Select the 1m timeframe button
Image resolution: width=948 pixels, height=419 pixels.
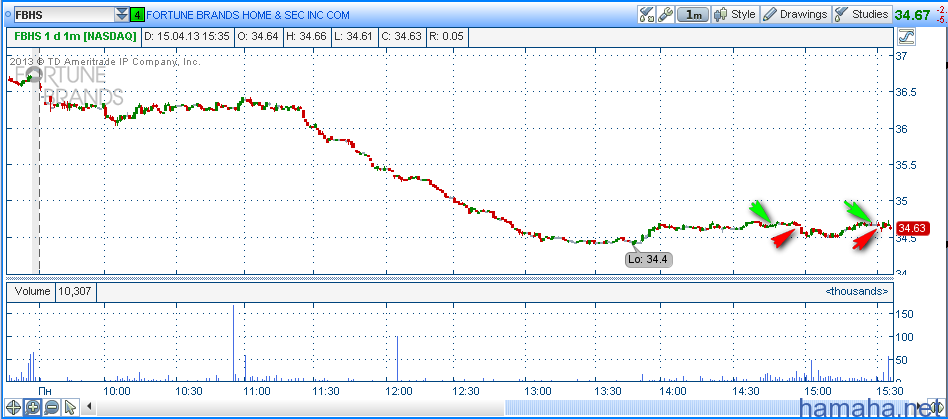pos(693,15)
